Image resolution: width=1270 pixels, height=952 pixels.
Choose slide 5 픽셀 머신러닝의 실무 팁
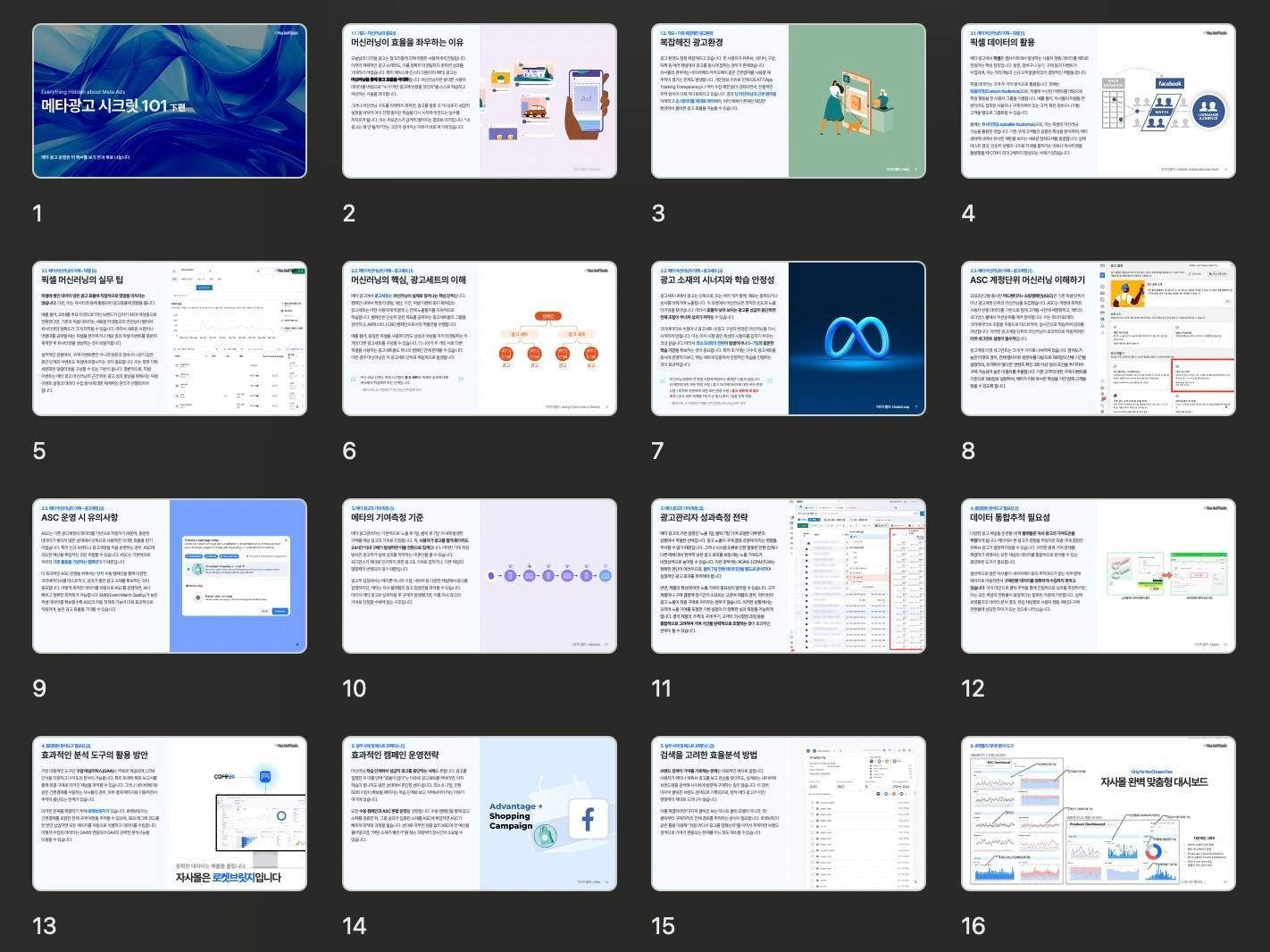coord(170,338)
